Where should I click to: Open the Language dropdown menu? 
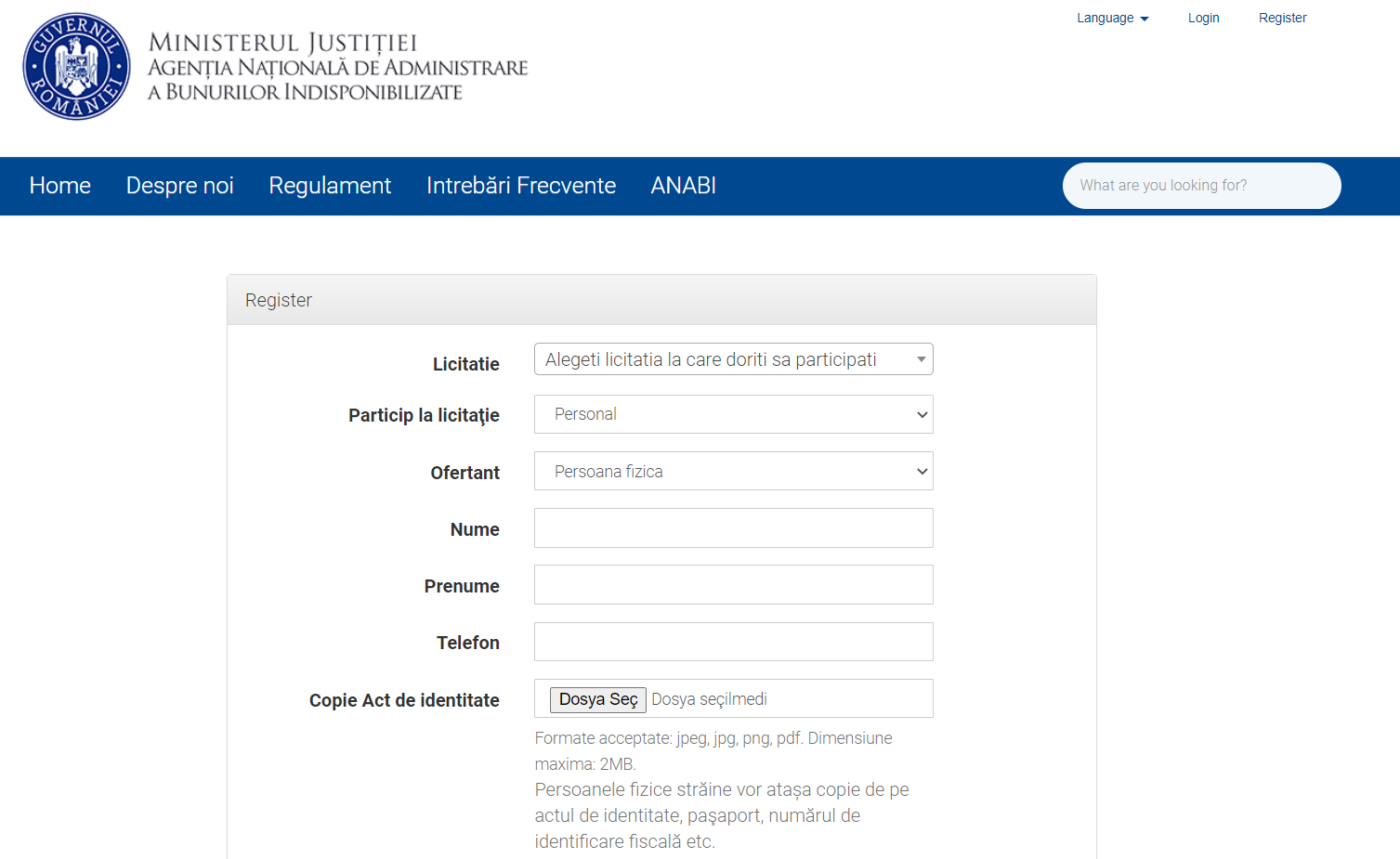1111,18
